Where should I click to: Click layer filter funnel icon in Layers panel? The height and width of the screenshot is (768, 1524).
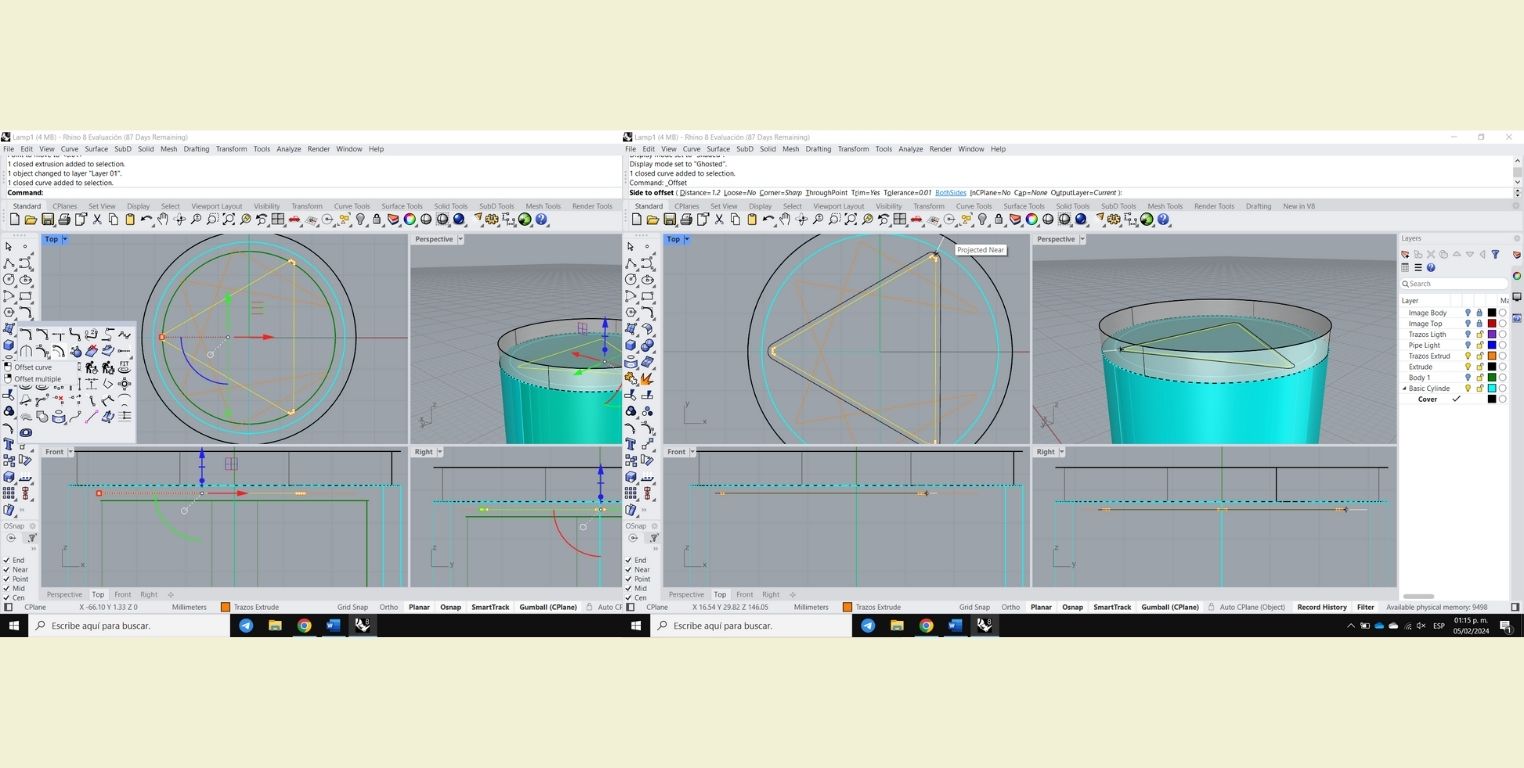pyautogui.click(x=1495, y=254)
